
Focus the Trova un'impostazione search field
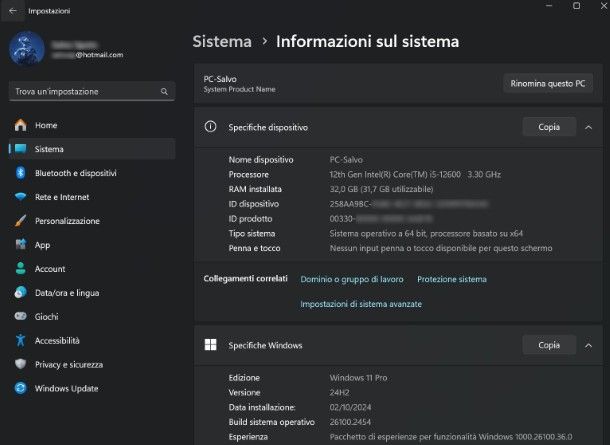[x=92, y=91]
